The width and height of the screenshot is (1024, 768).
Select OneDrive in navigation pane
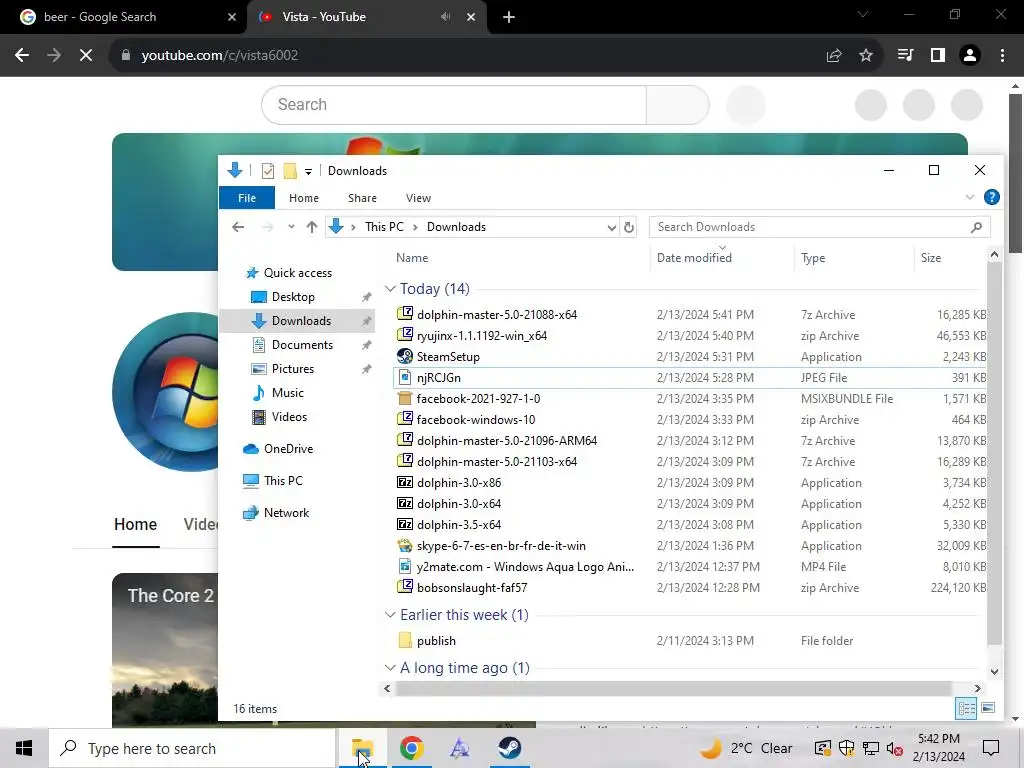click(288, 449)
